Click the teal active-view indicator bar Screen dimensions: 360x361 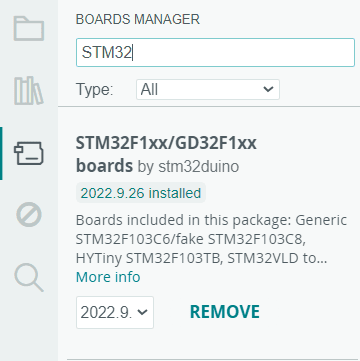point(1,153)
